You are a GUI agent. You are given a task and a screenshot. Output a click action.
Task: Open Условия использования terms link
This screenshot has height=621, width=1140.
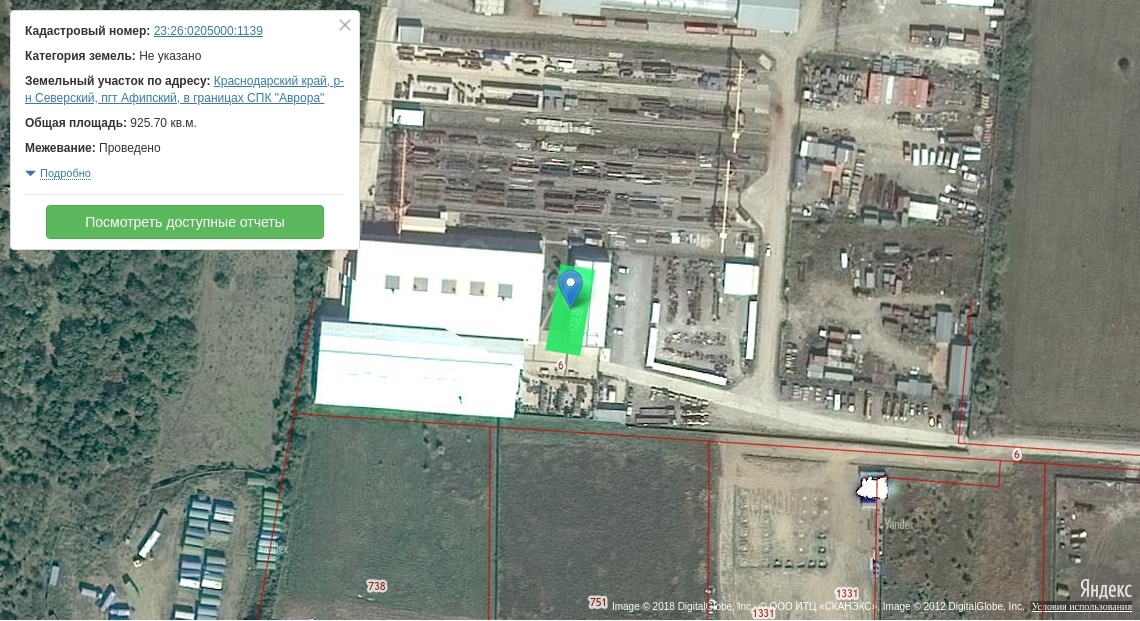[x=1081, y=607]
